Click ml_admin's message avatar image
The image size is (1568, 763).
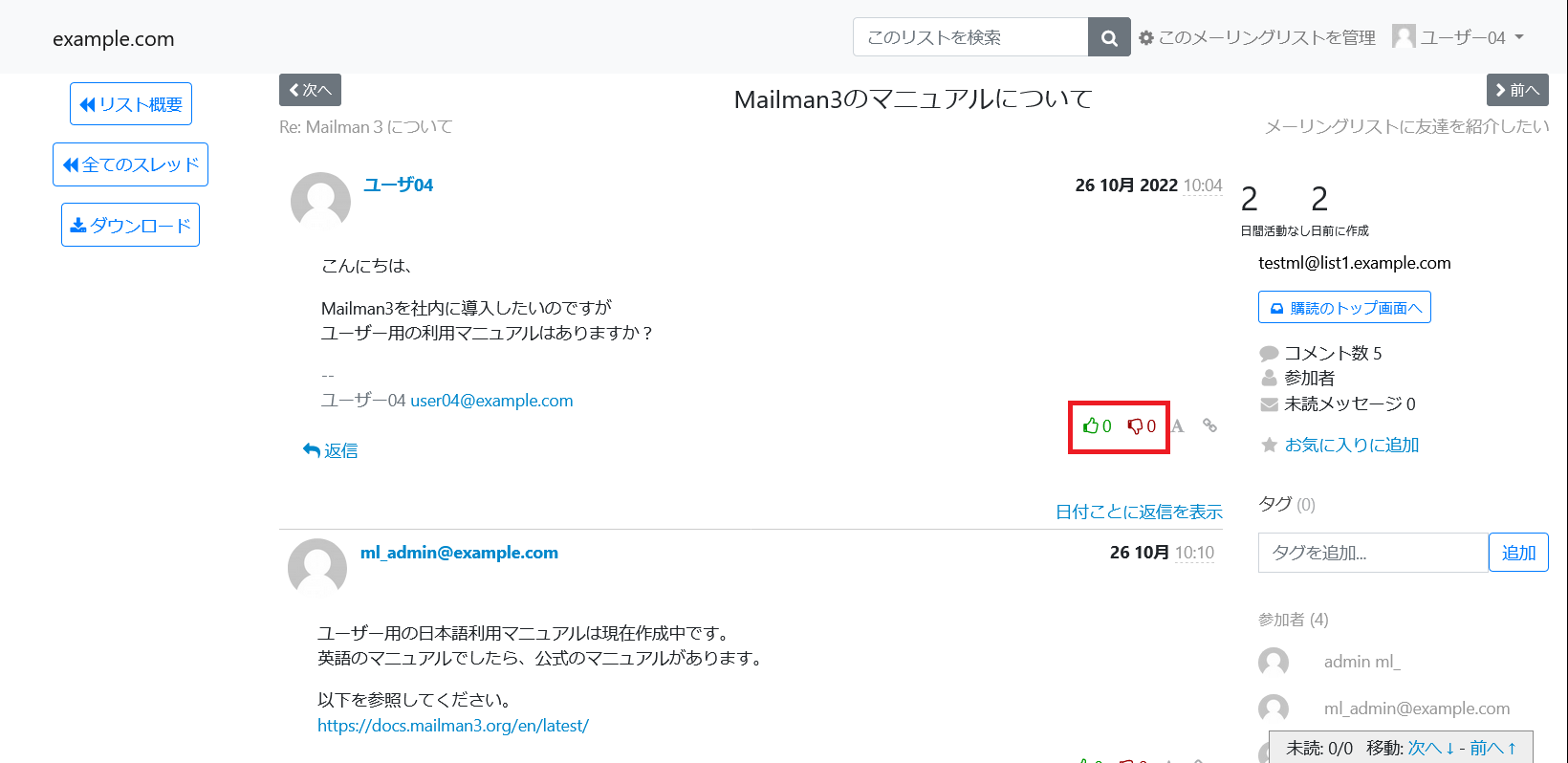[x=317, y=568]
